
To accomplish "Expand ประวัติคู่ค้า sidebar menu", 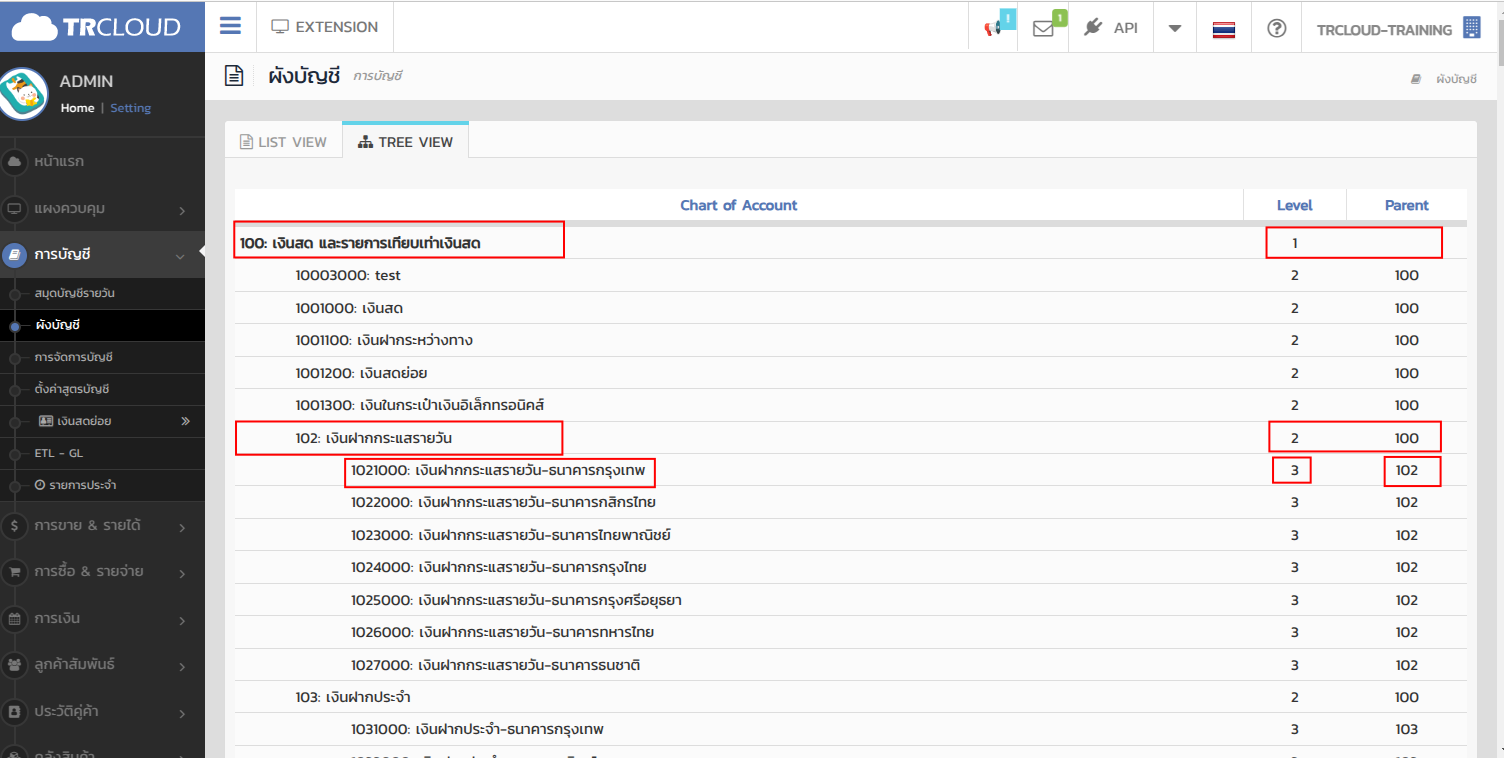I will 102,712.
